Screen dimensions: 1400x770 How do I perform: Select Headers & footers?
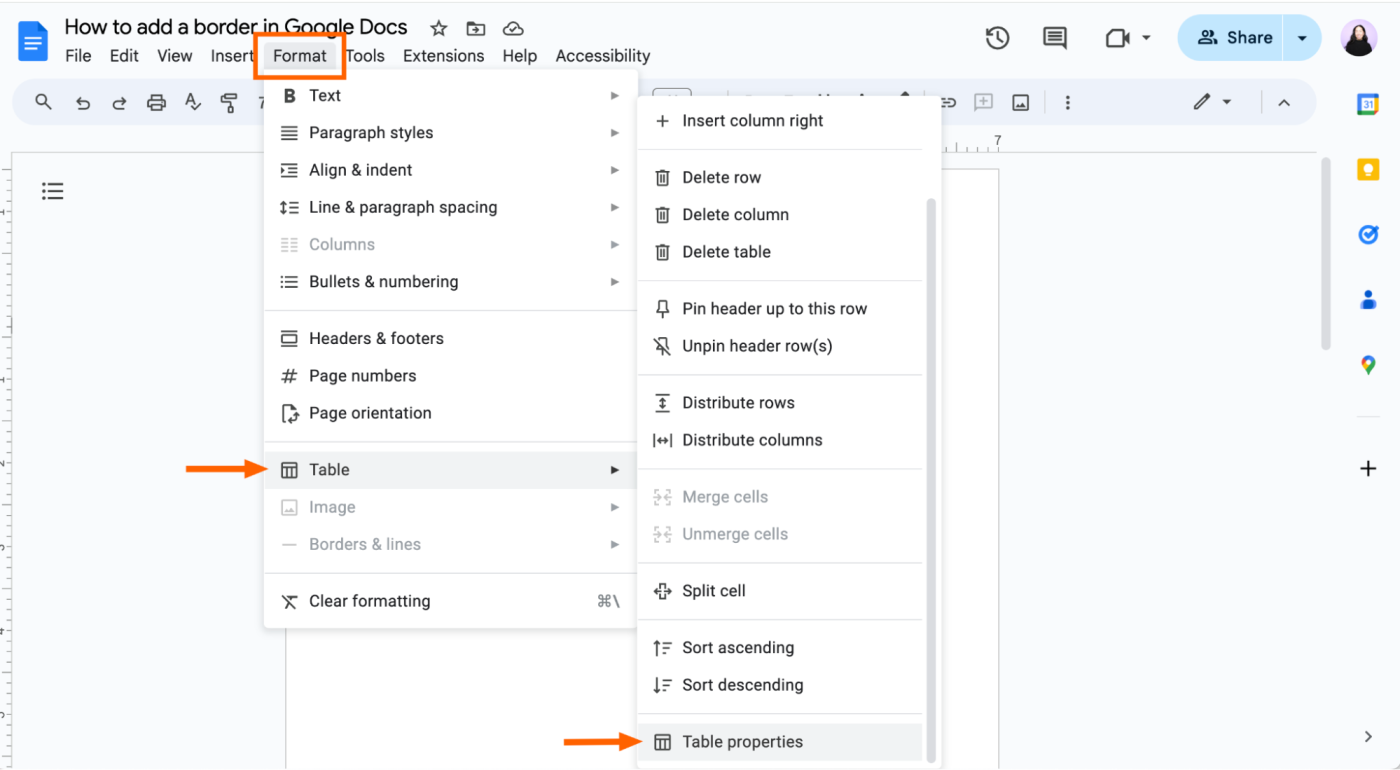pos(450,339)
